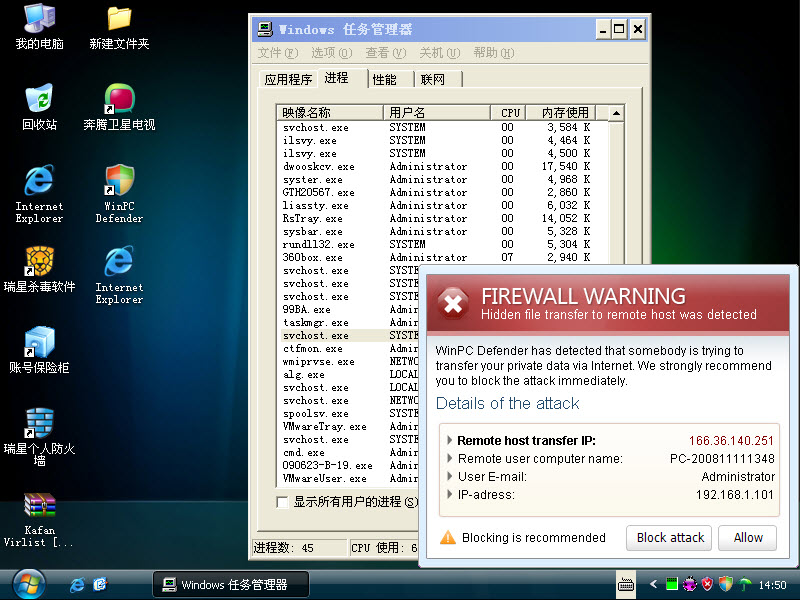Click Allow button in firewall warning

(747, 538)
